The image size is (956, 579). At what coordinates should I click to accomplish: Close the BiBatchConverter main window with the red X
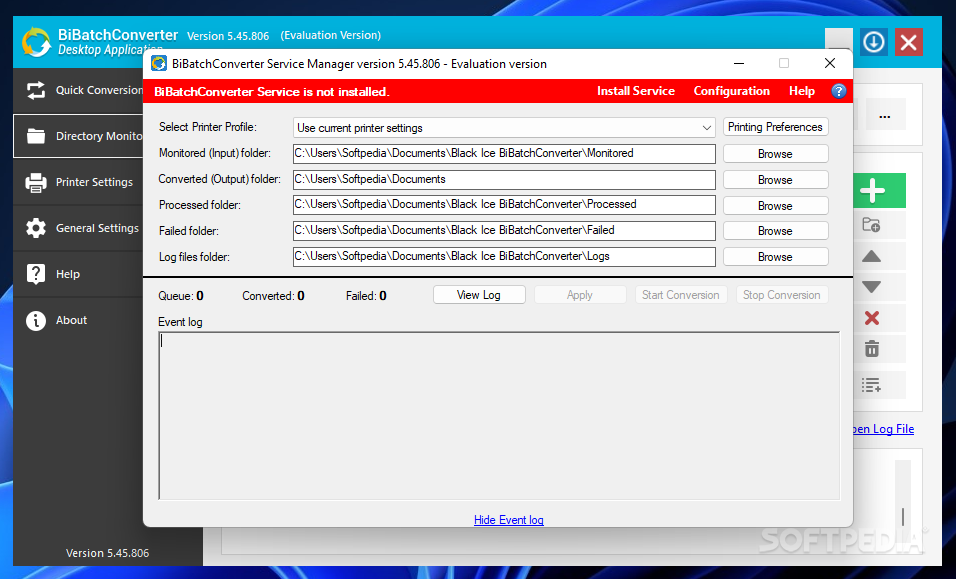(x=908, y=42)
